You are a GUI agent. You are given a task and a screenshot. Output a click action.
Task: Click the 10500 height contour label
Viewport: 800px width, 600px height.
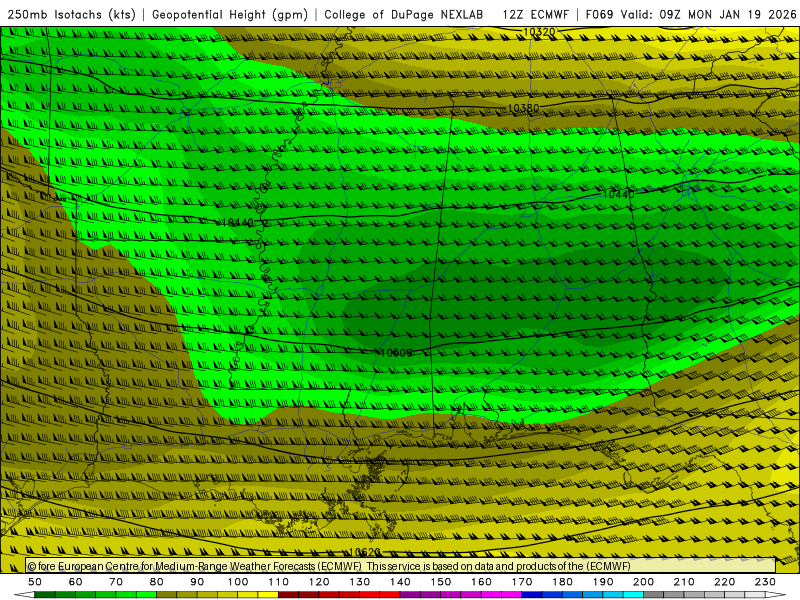coord(396,353)
